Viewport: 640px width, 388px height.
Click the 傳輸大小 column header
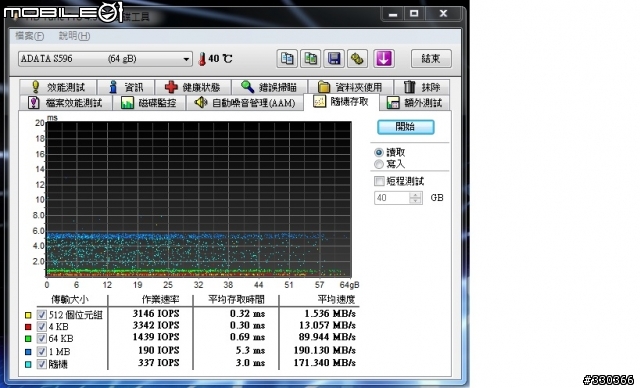click(70, 300)
